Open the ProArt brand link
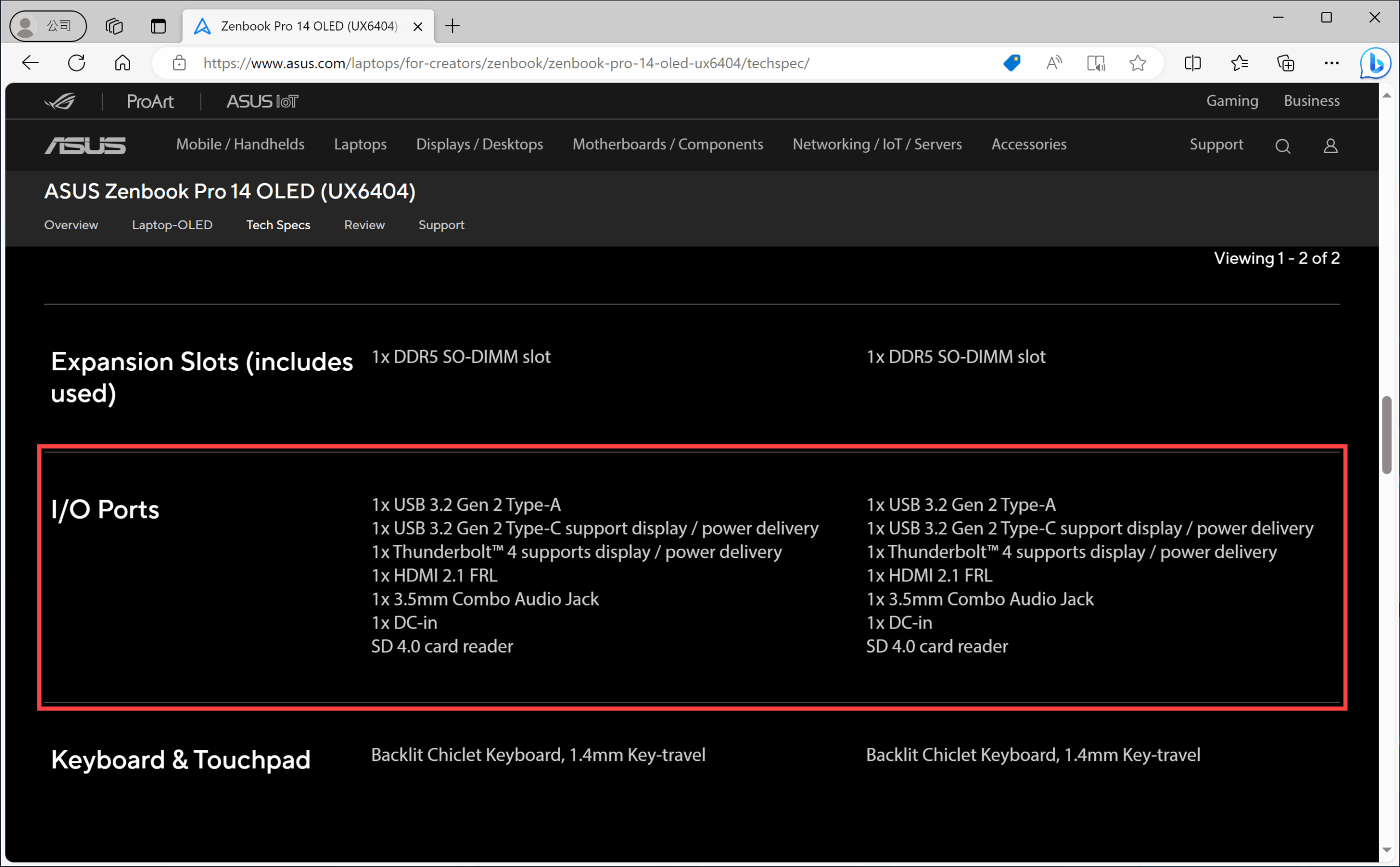1400x867 pixels. click(x=150, y=102)
